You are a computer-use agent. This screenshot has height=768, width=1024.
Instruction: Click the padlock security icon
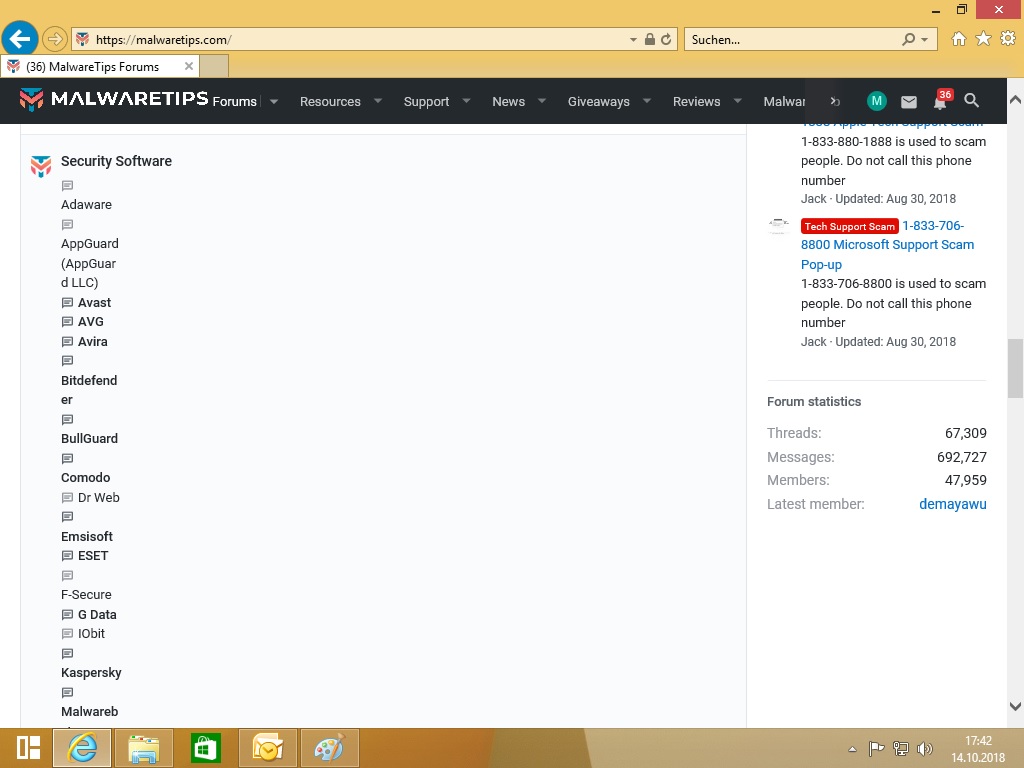[x=650, y=39]
